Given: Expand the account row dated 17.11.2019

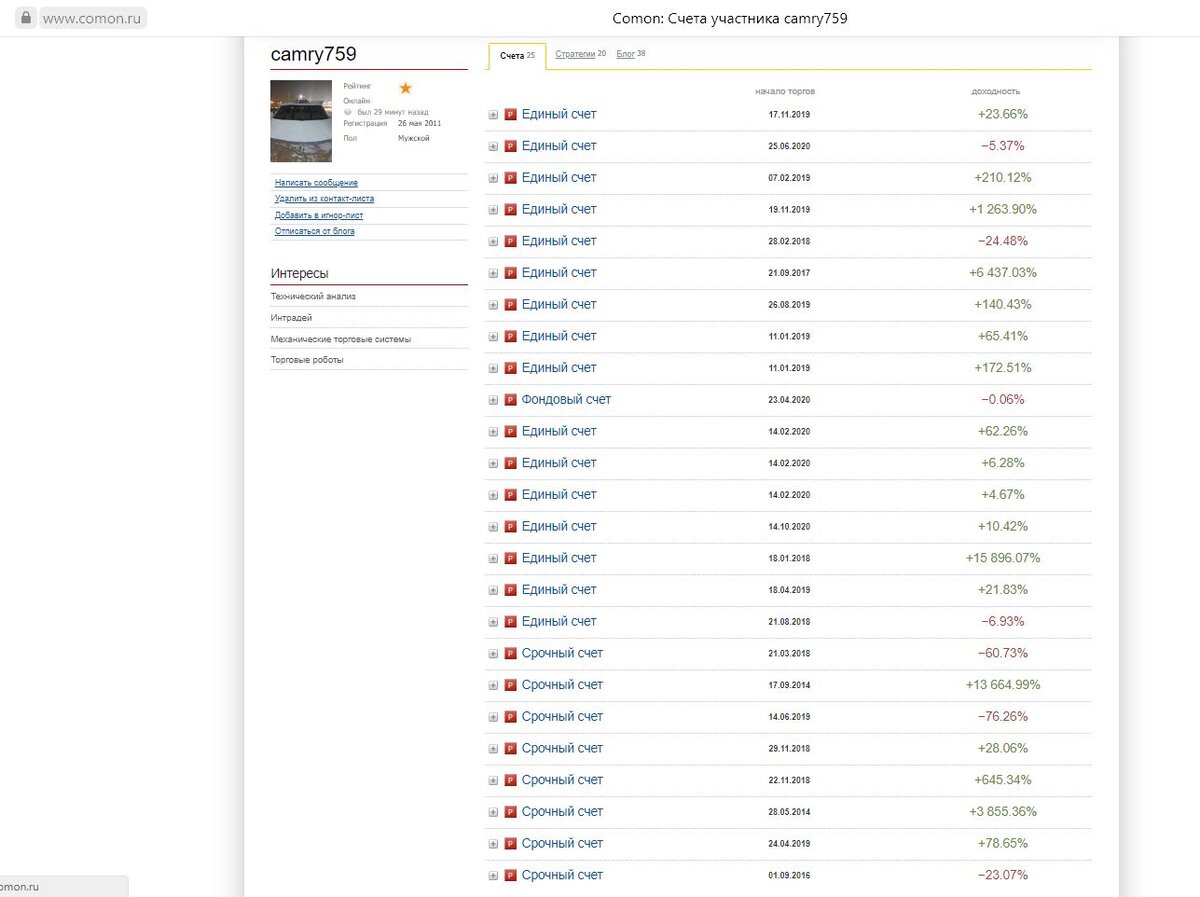Looking at the screenshot, I should tap(493, 115).
